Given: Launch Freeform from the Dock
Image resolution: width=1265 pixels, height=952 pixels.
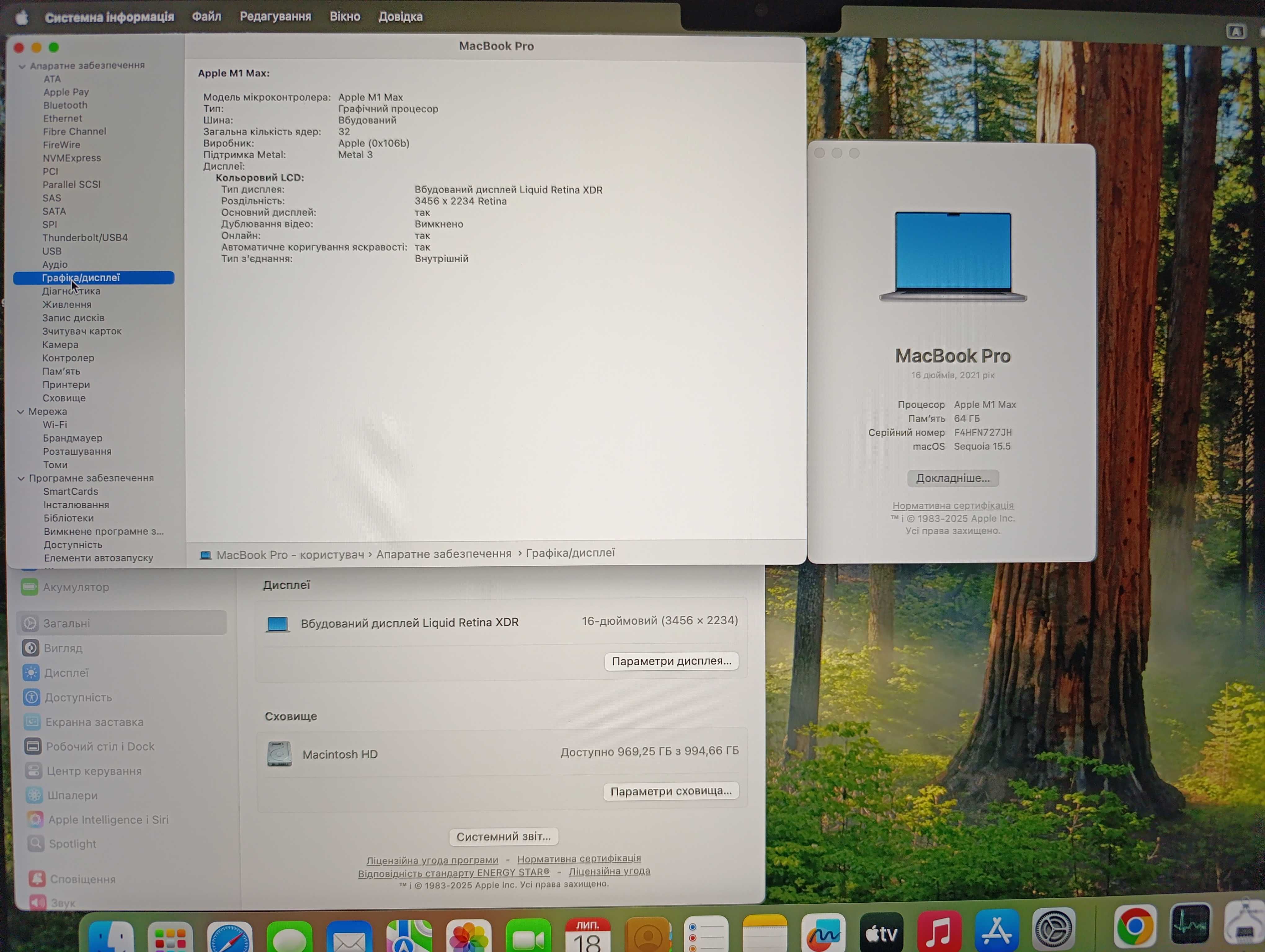Looking at the screenshot, I should (x=823, y=932).
